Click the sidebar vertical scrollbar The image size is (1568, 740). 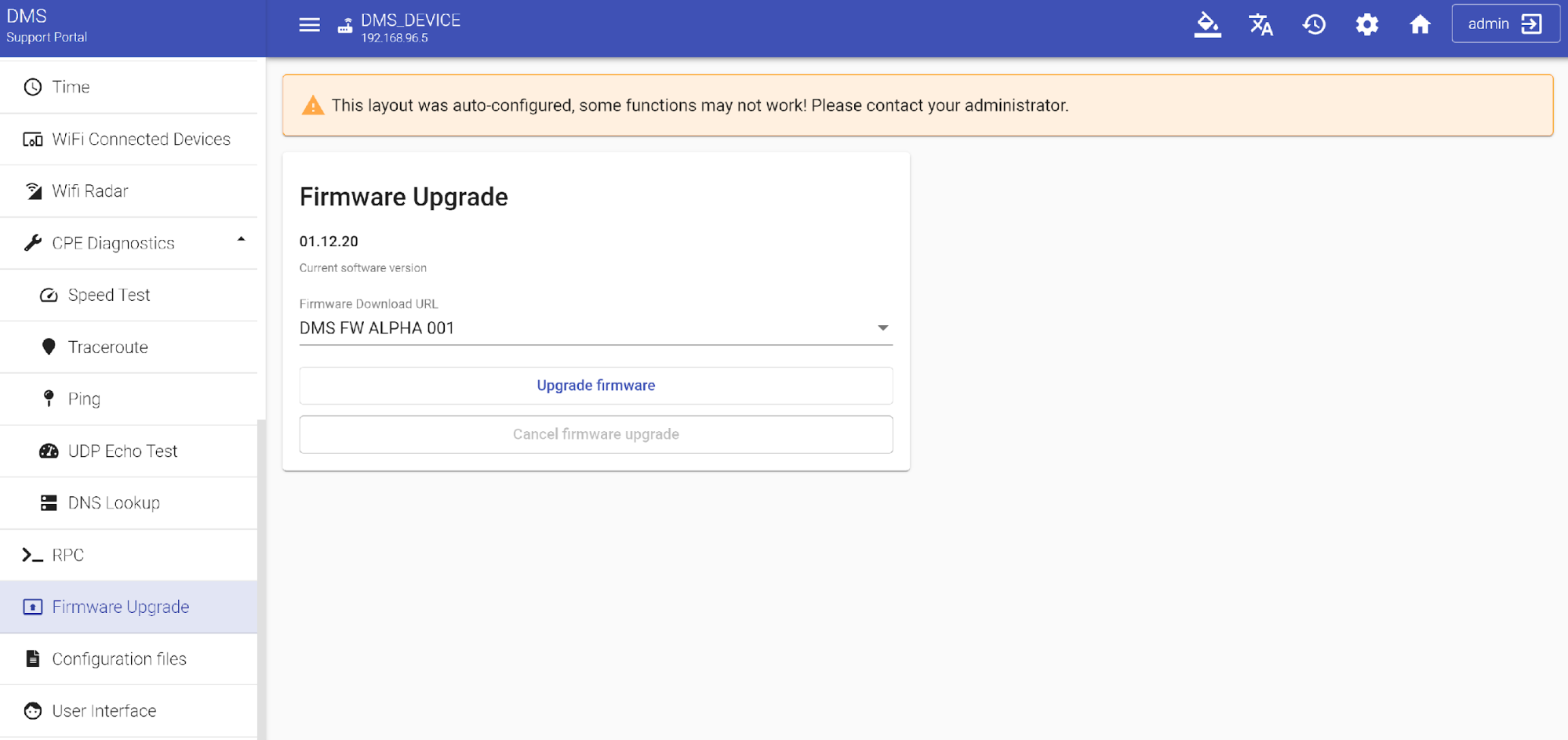262,580
